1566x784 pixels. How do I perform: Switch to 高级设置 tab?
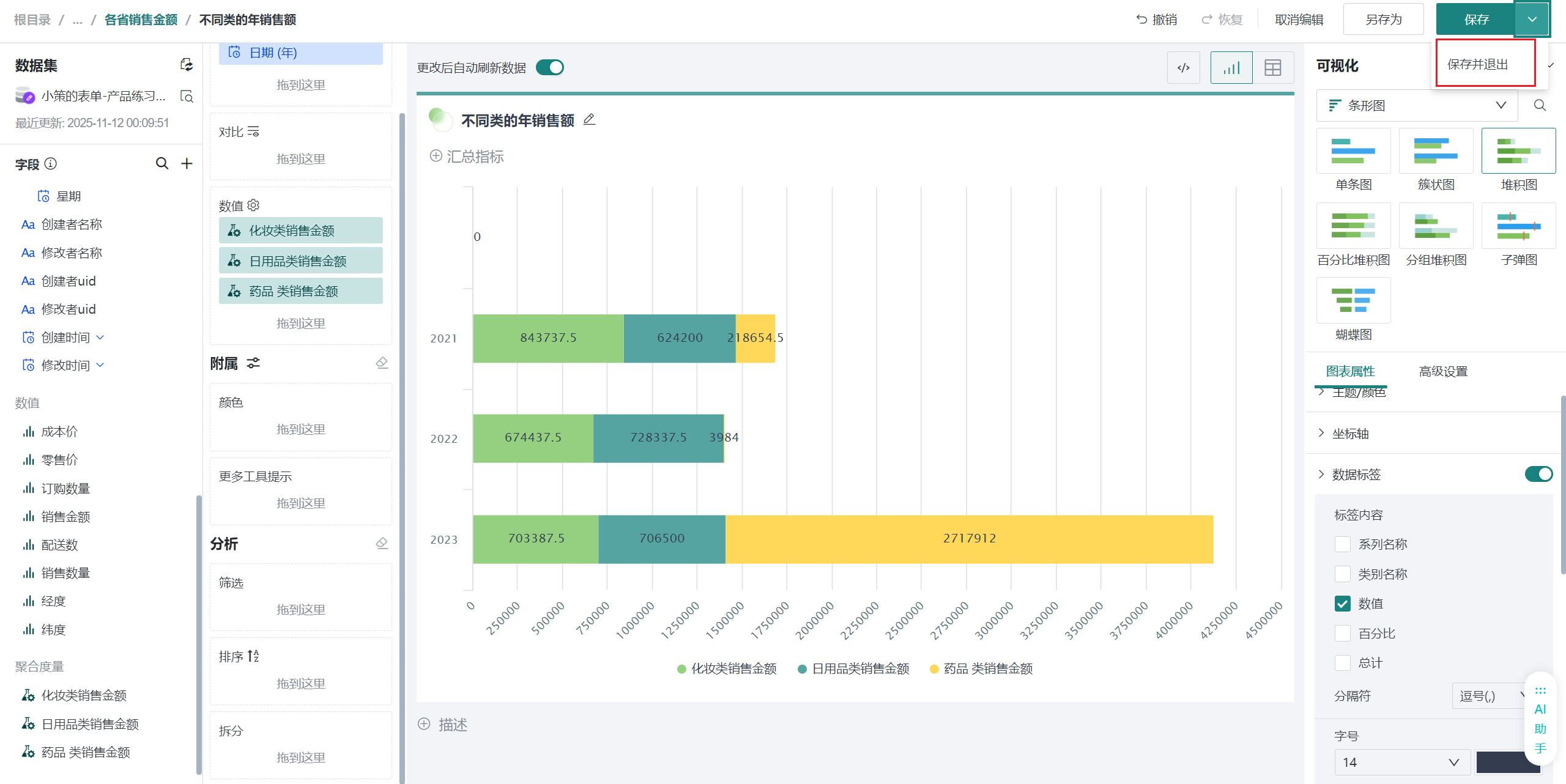(1442, 371)
